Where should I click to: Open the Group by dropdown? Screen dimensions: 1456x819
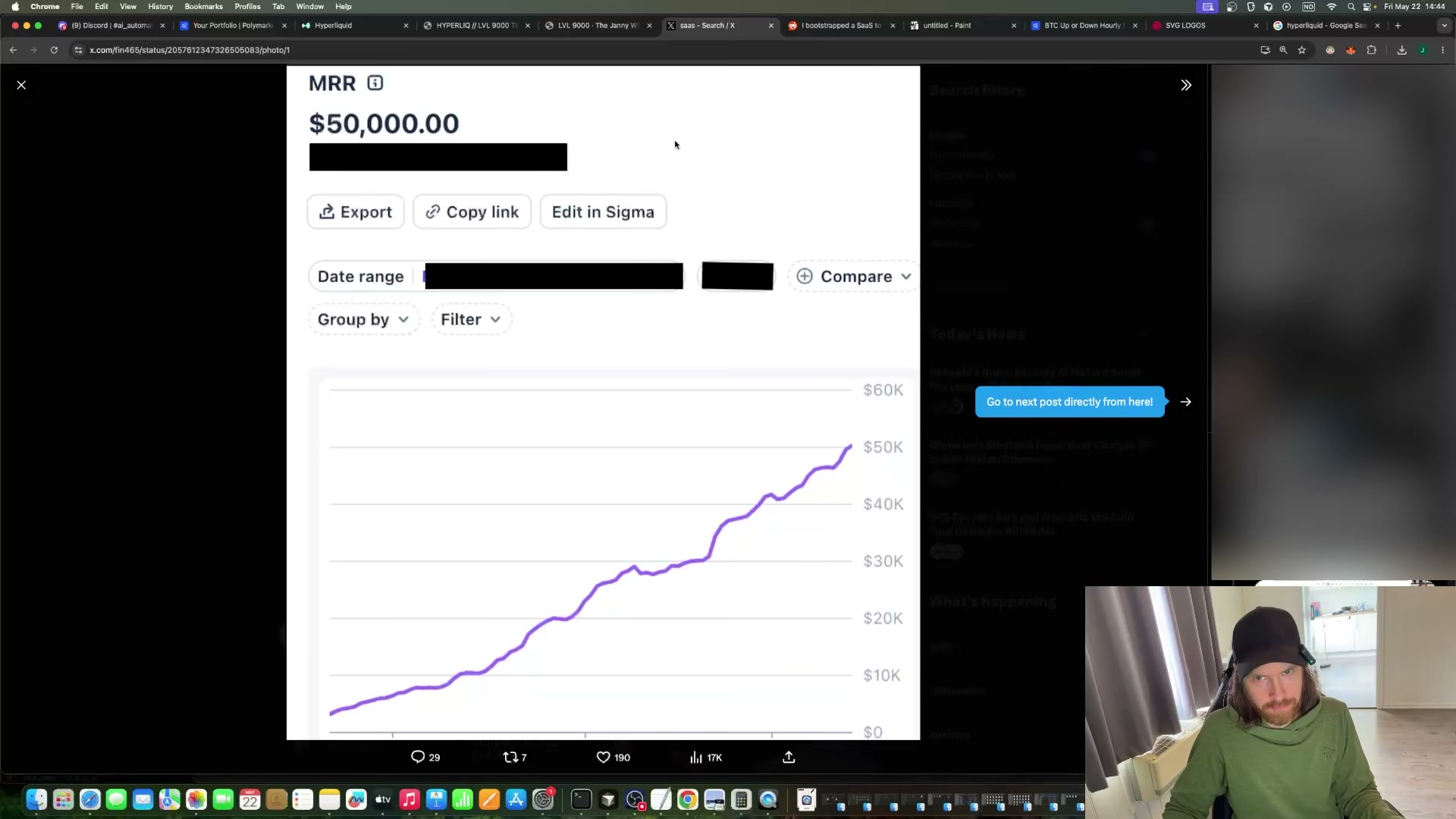click(363, 319)
